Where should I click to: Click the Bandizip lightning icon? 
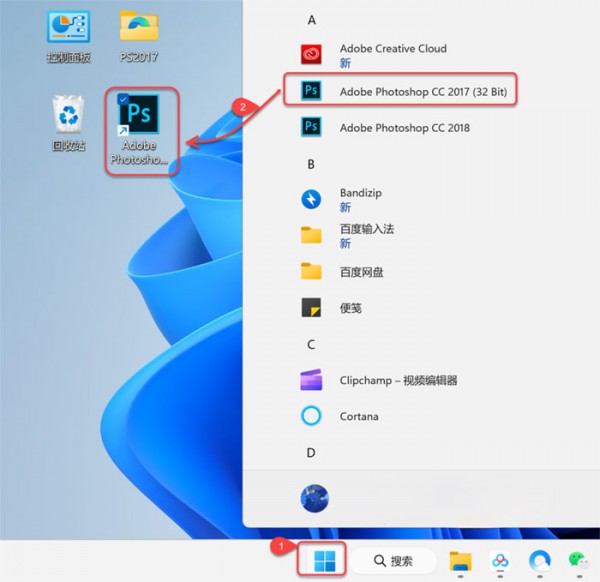(311, 199)
